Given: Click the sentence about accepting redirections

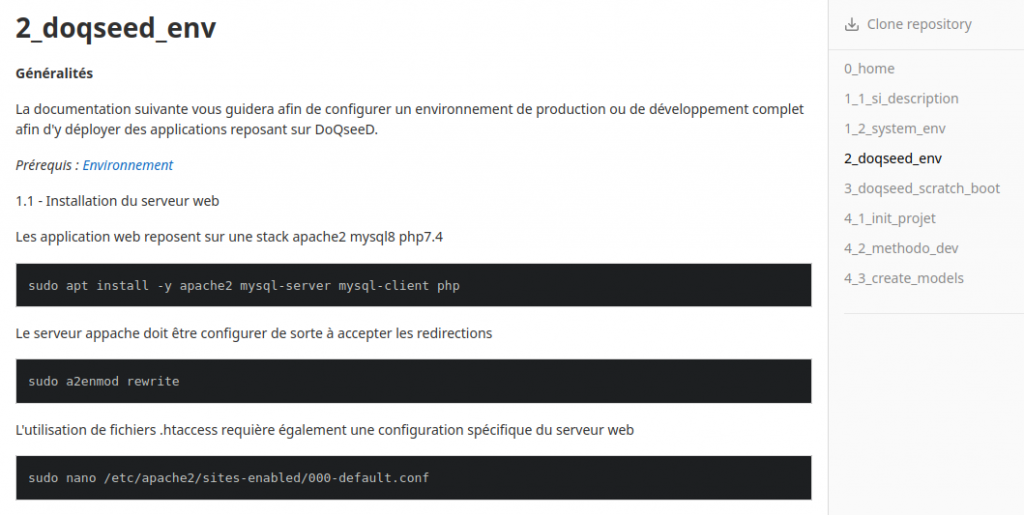Looking at the screenshot, I should [x=254, y=334].
